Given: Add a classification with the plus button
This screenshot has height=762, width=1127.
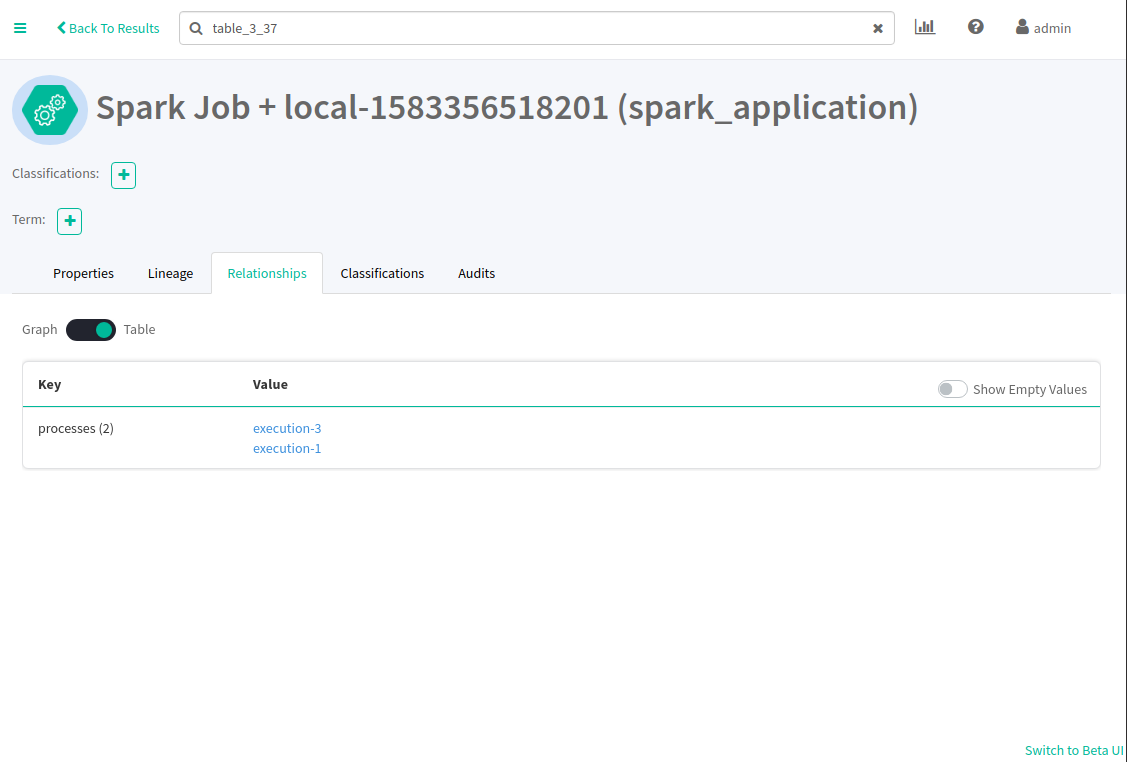Looking at the screenshot, I should [x=124, y=175].
